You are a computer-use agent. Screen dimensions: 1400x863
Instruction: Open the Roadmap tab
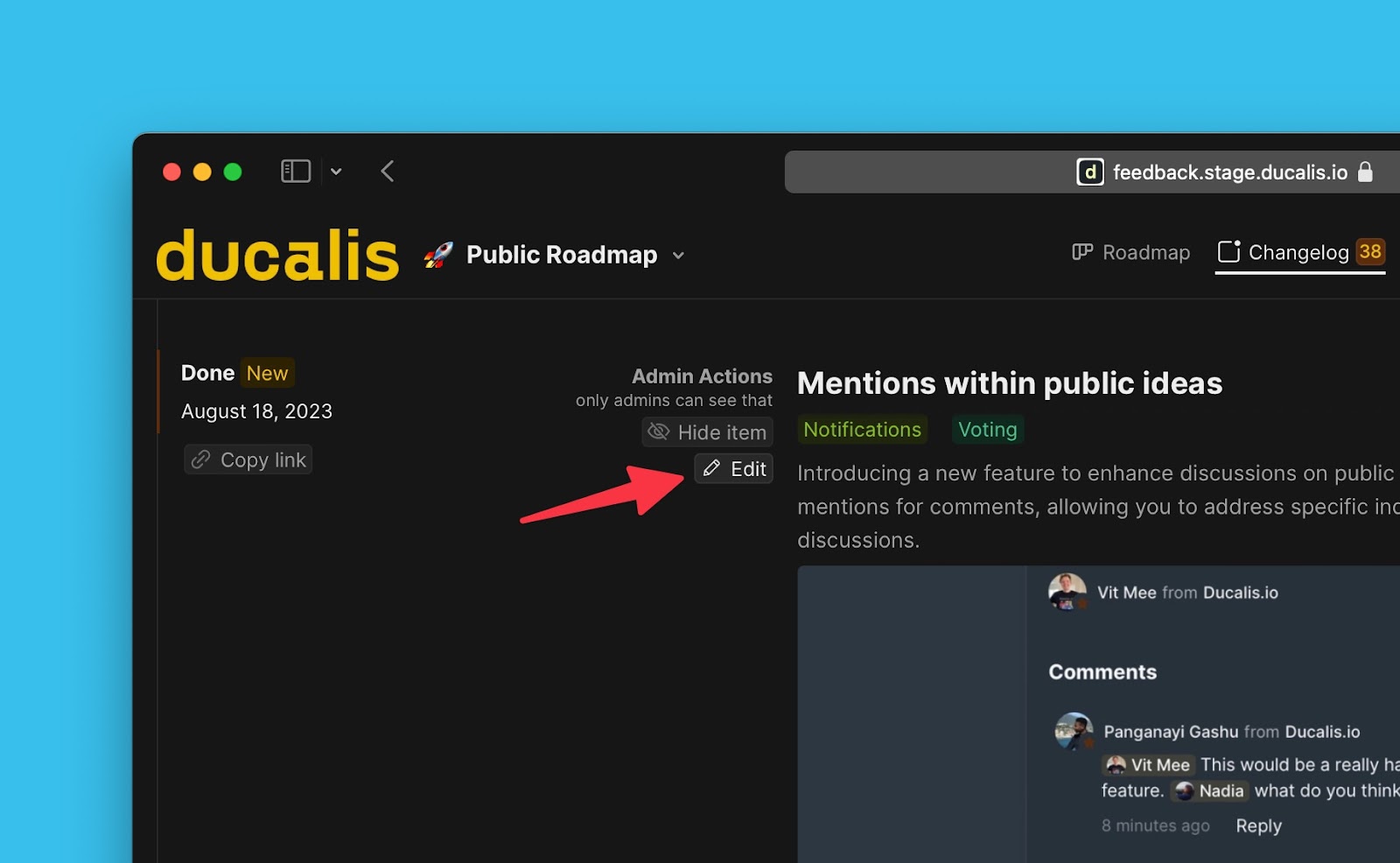click(1130, 253)
